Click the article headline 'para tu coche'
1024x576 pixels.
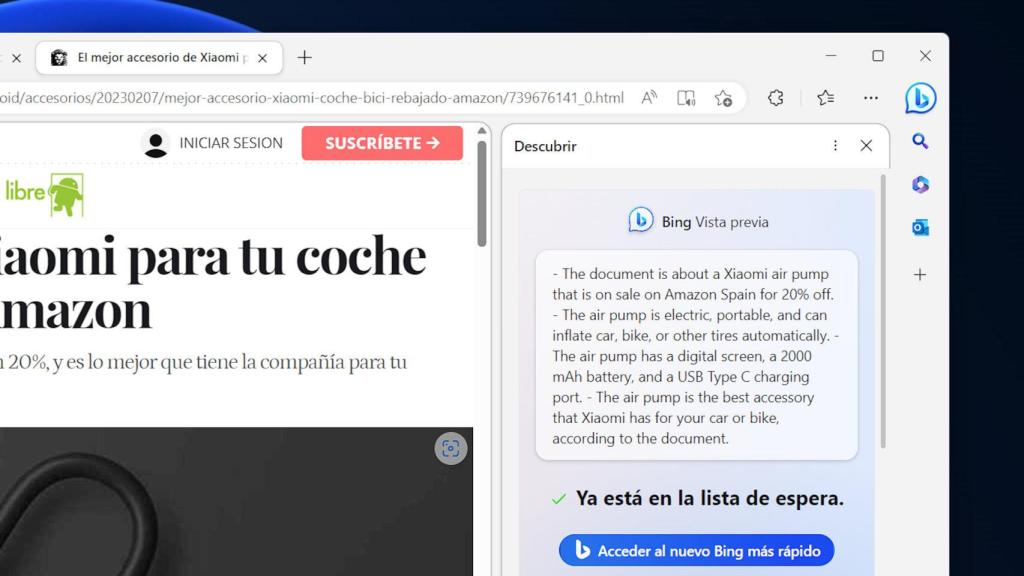coord(277,256)
